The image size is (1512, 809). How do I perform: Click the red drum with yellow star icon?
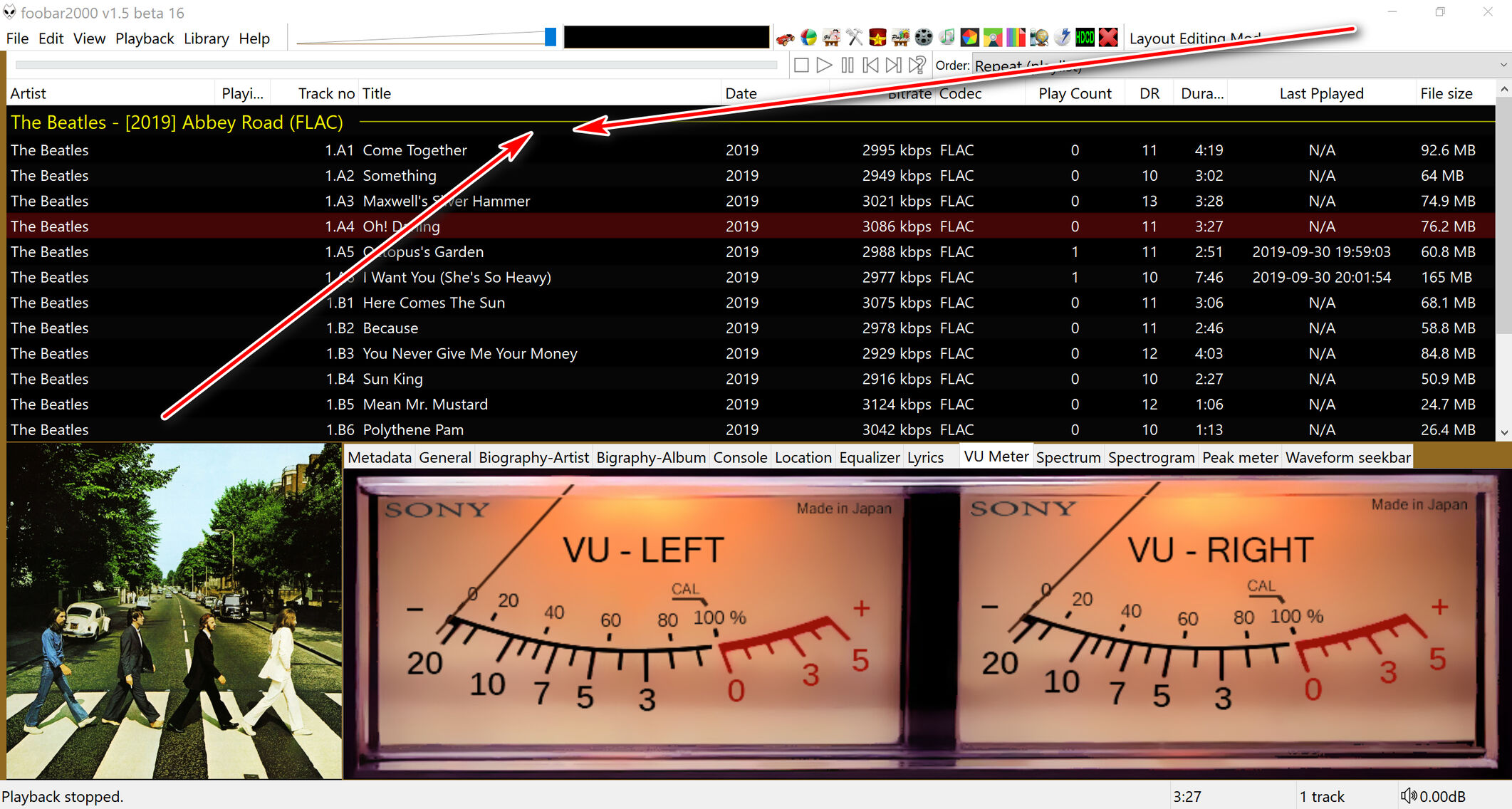[877, 38]
